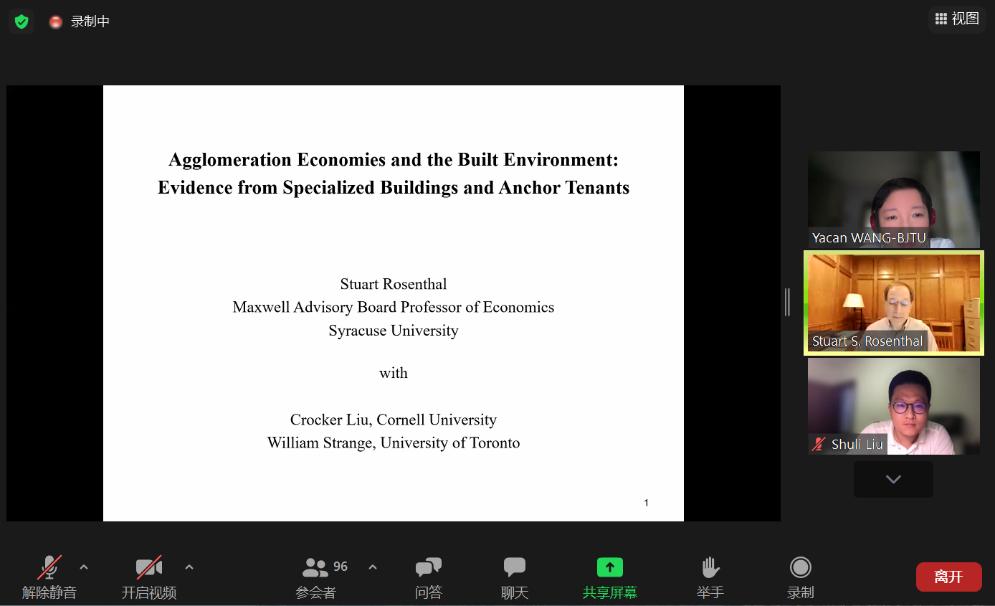
Task: Leave the meeting via 离开 button
Action: tap(949, 577)
